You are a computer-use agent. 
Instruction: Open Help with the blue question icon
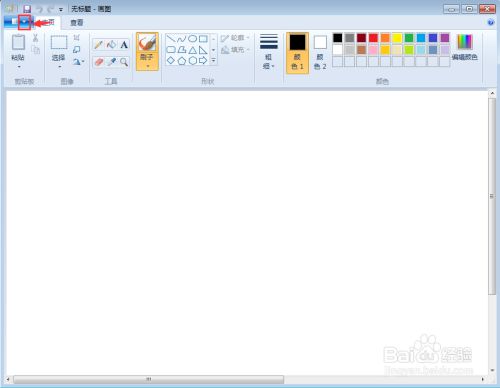(x=490, y=22)
